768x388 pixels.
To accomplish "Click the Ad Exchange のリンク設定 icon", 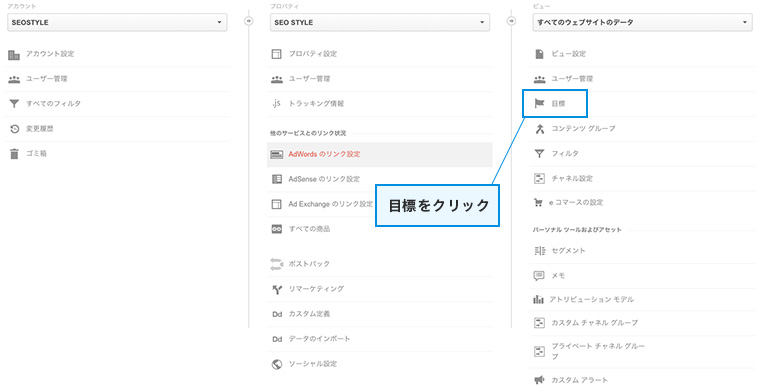I will click(277, 204).
